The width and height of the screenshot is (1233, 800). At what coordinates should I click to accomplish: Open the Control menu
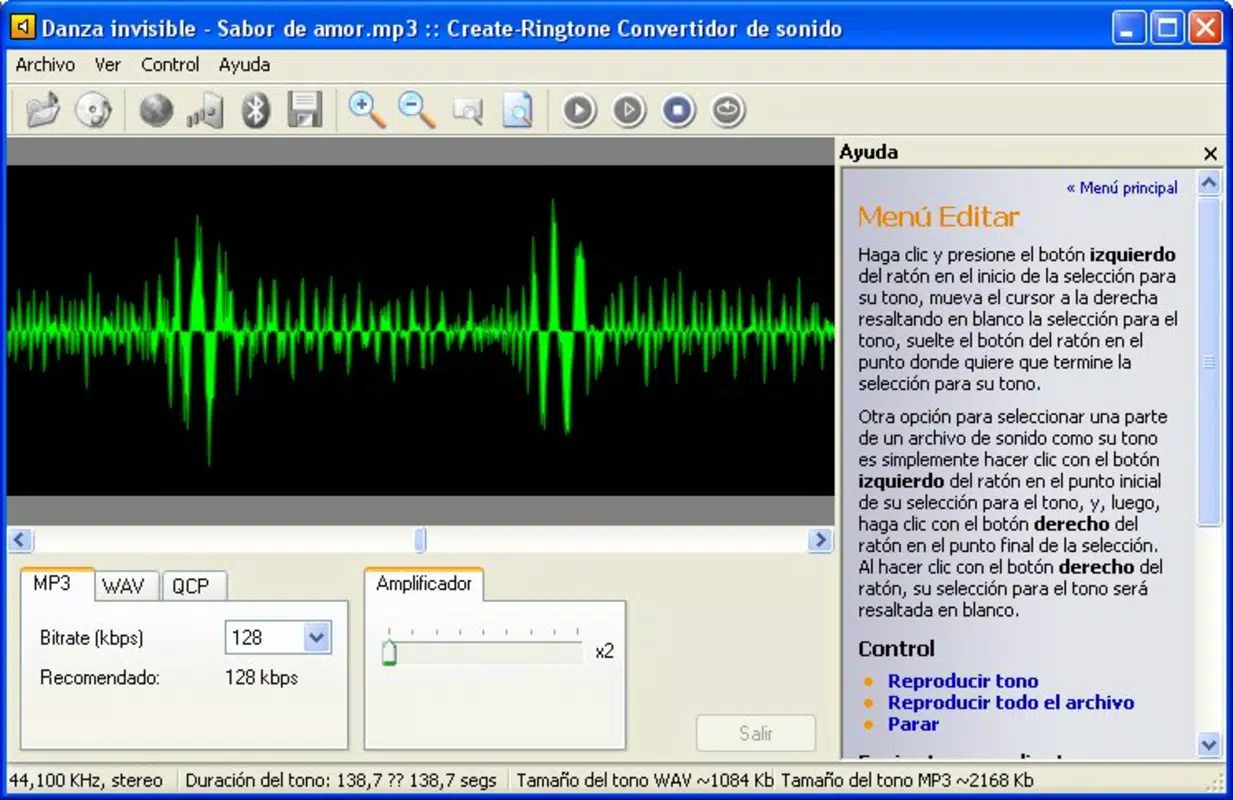(x=170, y=64)
